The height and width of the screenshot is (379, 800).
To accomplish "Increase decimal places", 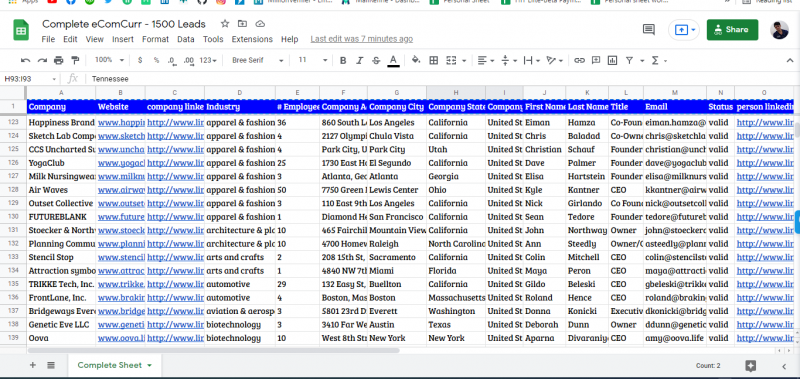I will click(189, 60).
